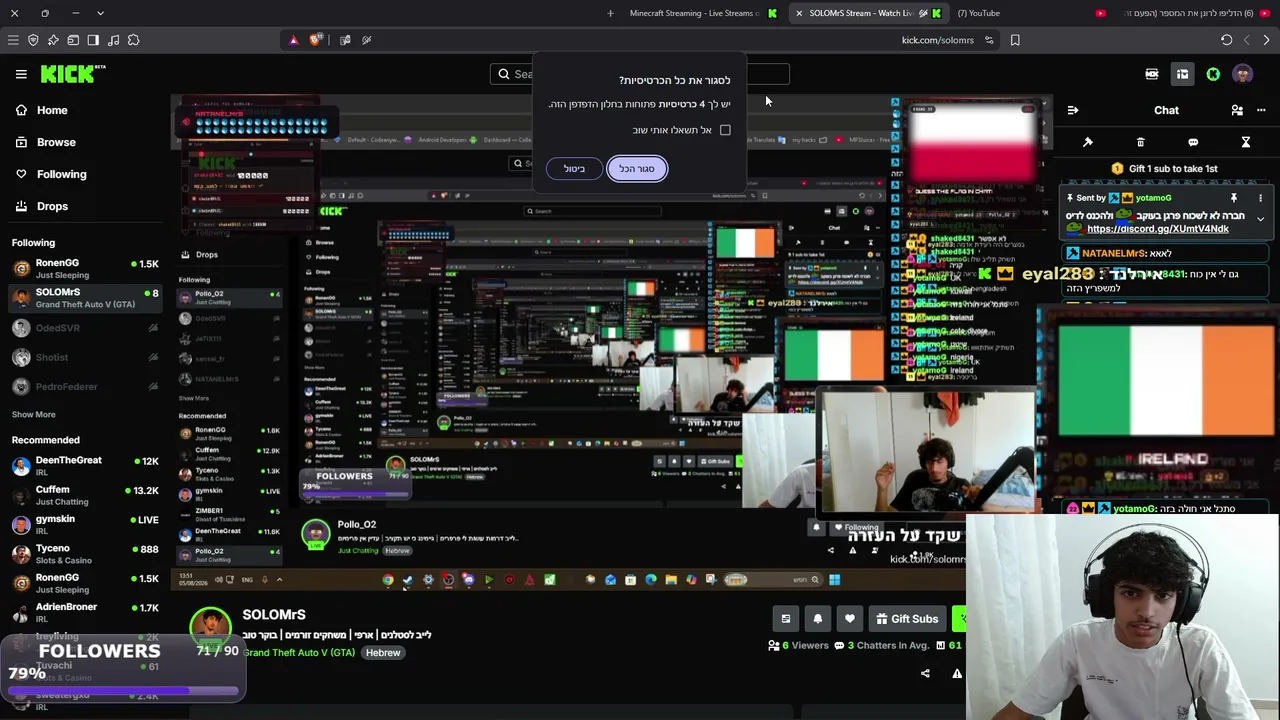Share the stream with share icon

pyautogui.click(x=925, y=673)
